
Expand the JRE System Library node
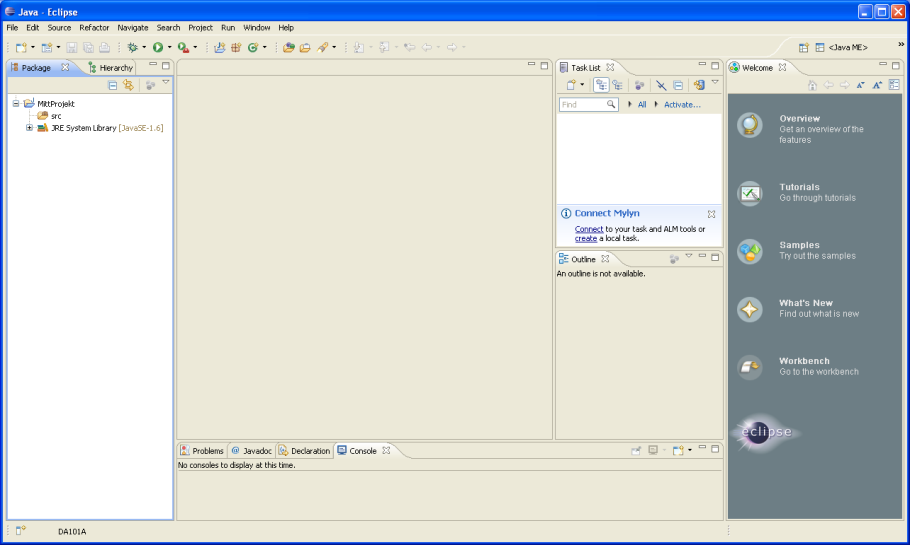[x=29, y=128]
